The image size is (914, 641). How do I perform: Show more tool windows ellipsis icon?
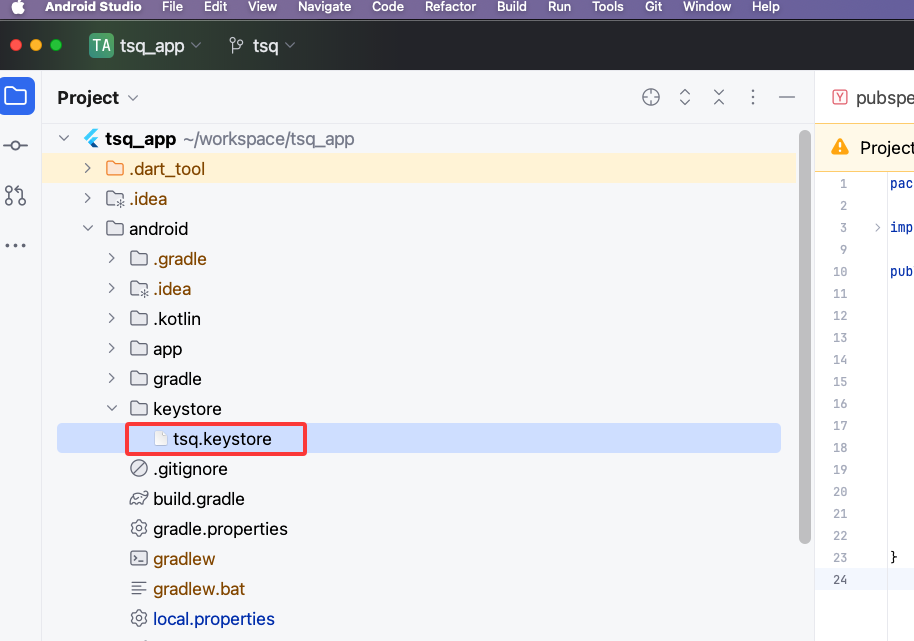click(x=16, y=245)
